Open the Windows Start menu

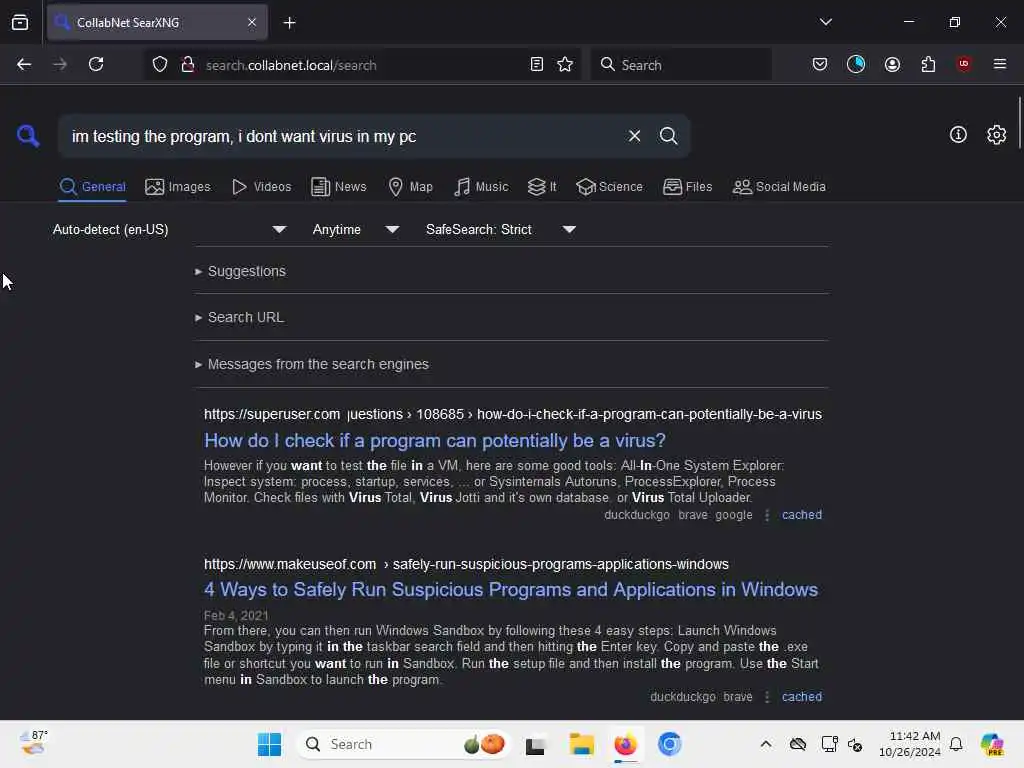[x=269, y=744]
